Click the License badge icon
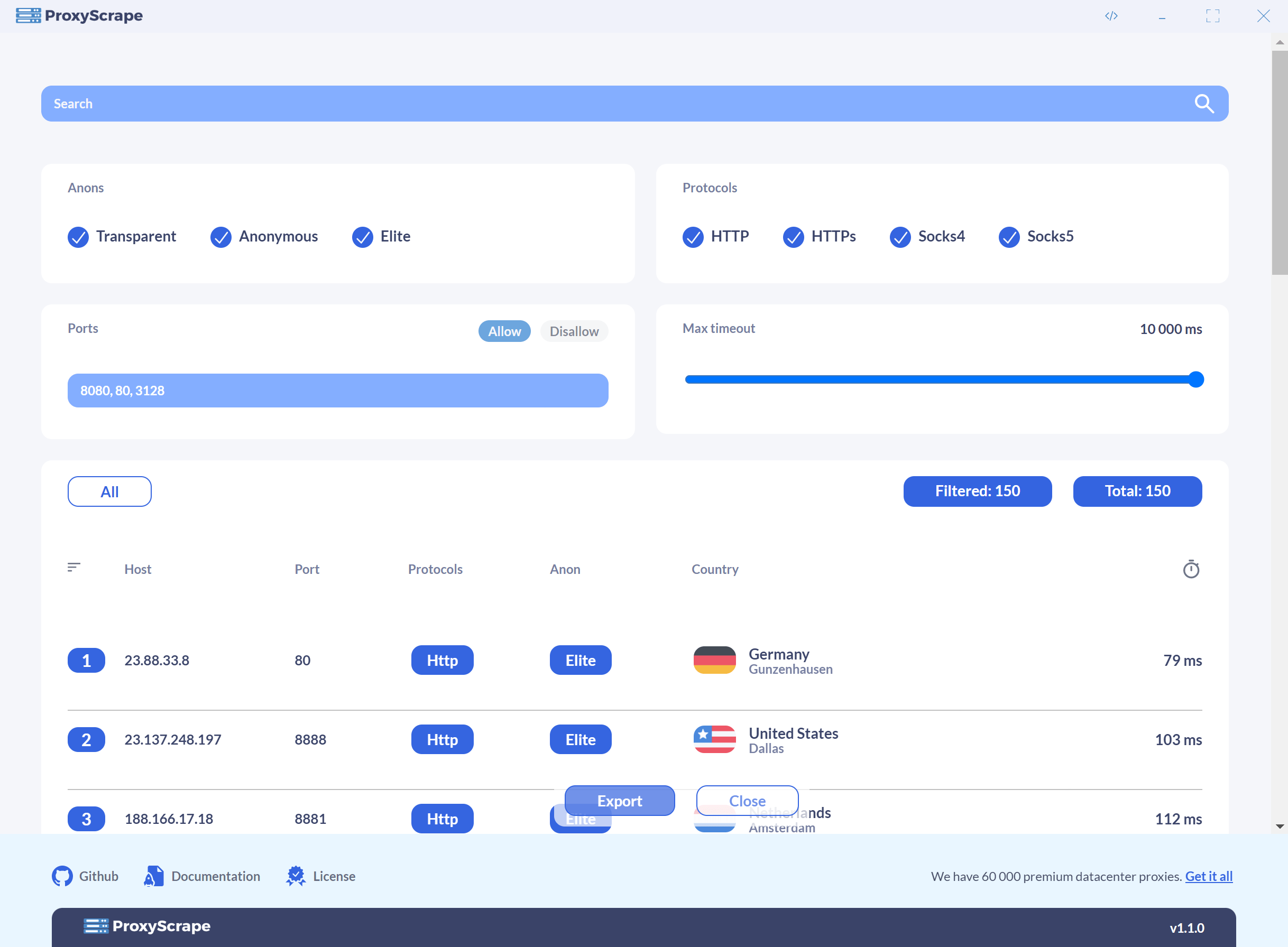Viewport: 1288px width, 947px height. pos(296,876)
